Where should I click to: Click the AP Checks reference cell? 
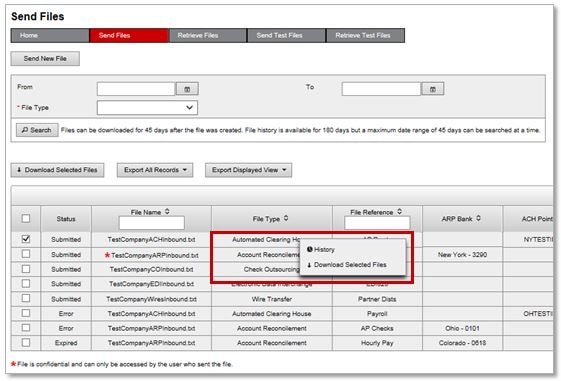coord(377,328)
